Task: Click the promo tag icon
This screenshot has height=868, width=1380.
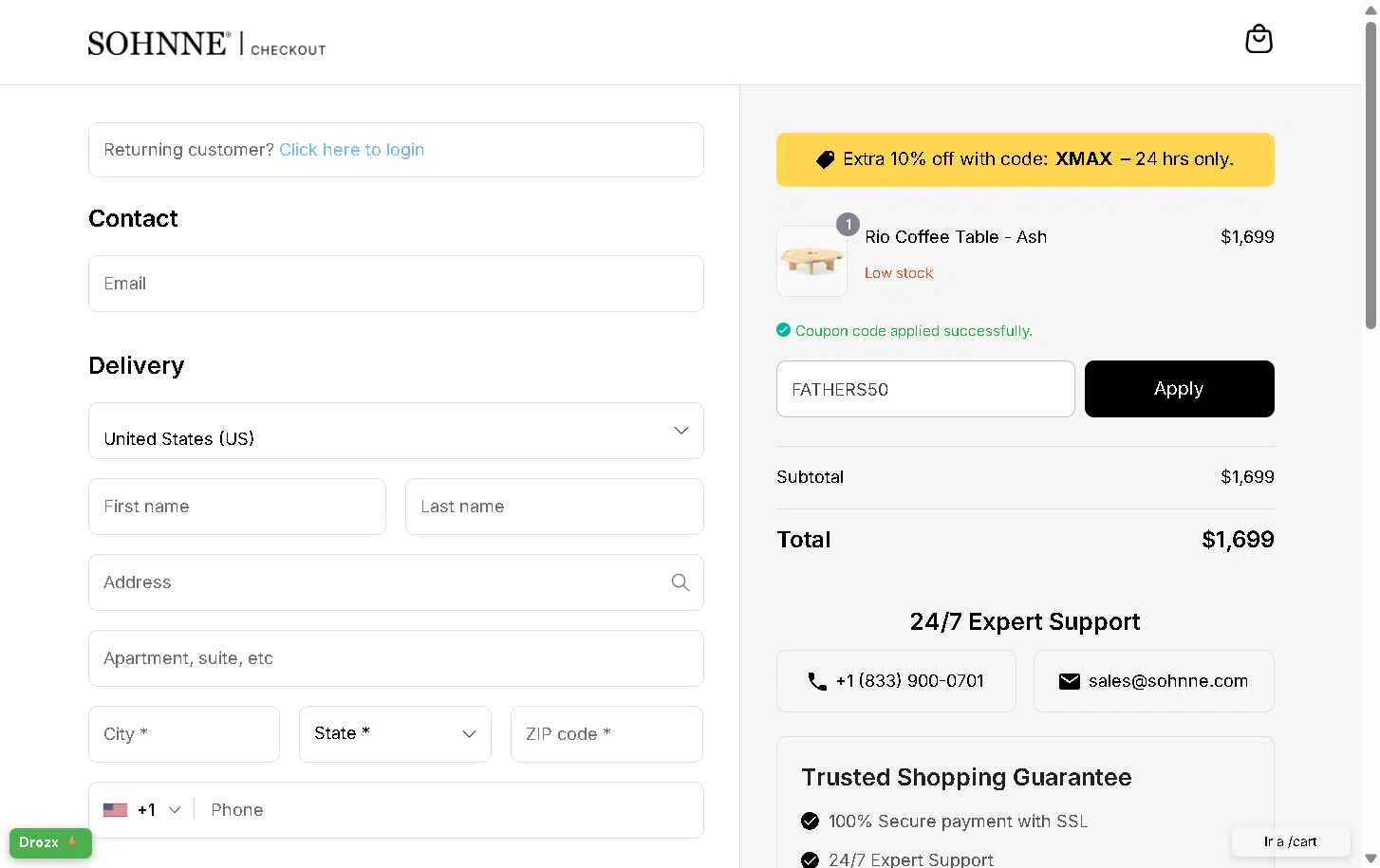Action: coord(826,159)
